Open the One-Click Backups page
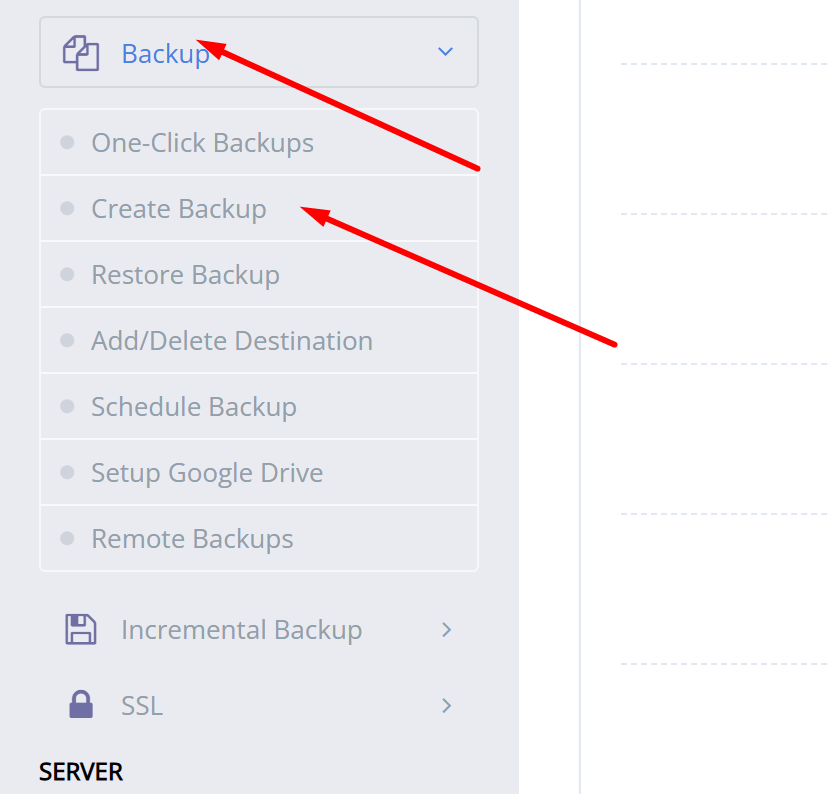The height and width of the screenshot is (794, 830). coord(203,142)
